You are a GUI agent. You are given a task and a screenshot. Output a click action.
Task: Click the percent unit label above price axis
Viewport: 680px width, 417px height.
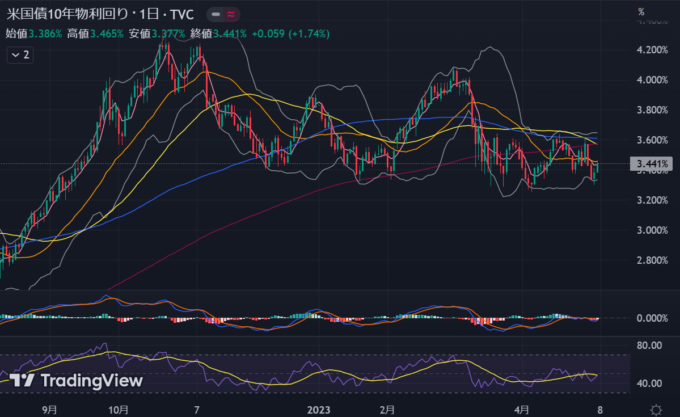[x=640, y=12]
